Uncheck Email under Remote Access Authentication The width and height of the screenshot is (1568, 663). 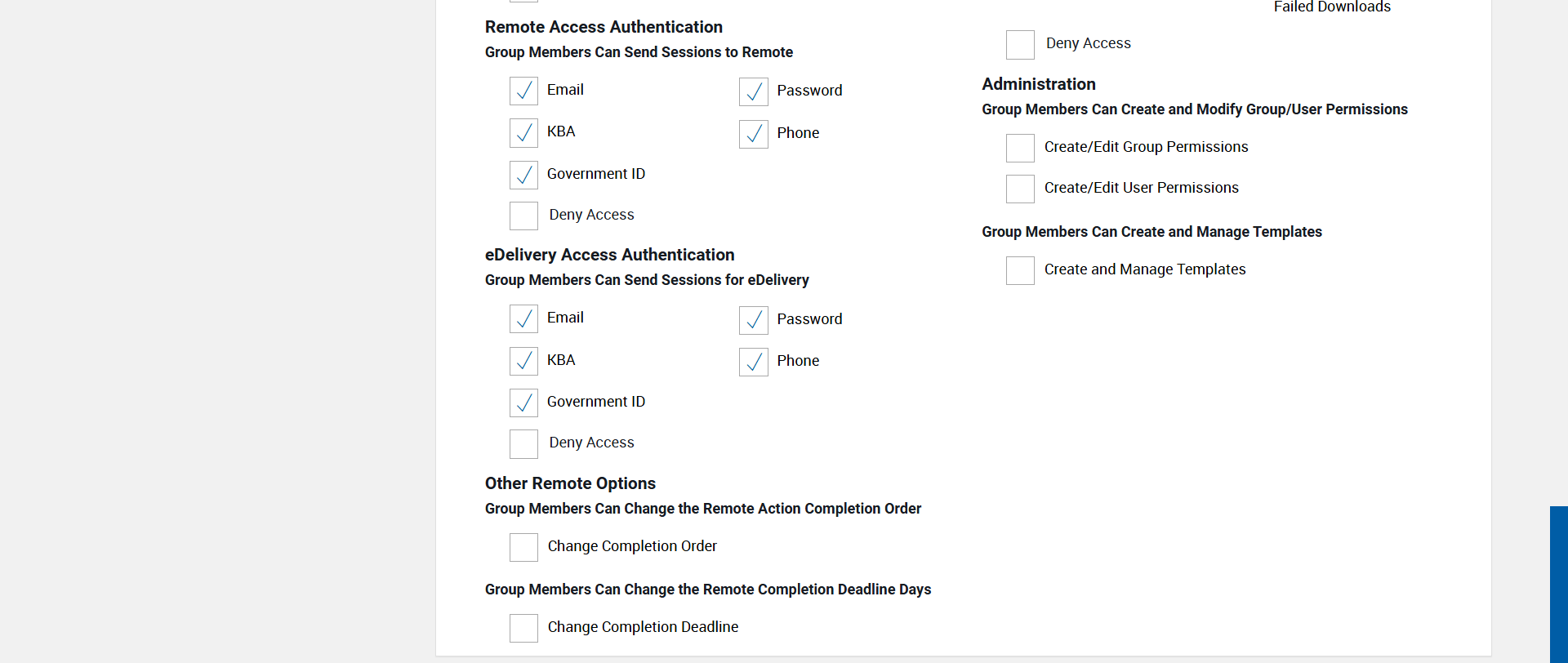coord(523,91)
